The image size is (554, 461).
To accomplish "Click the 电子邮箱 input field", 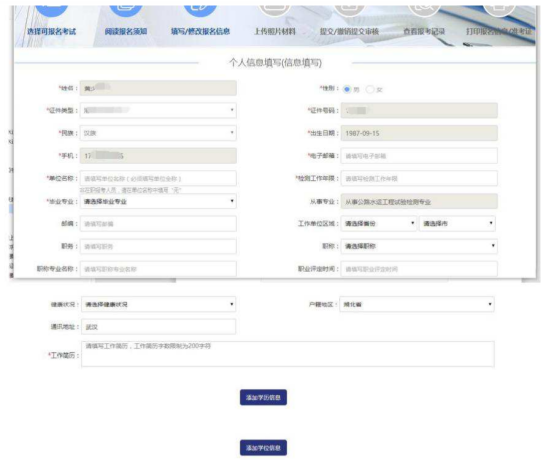I will click(419, 156).
